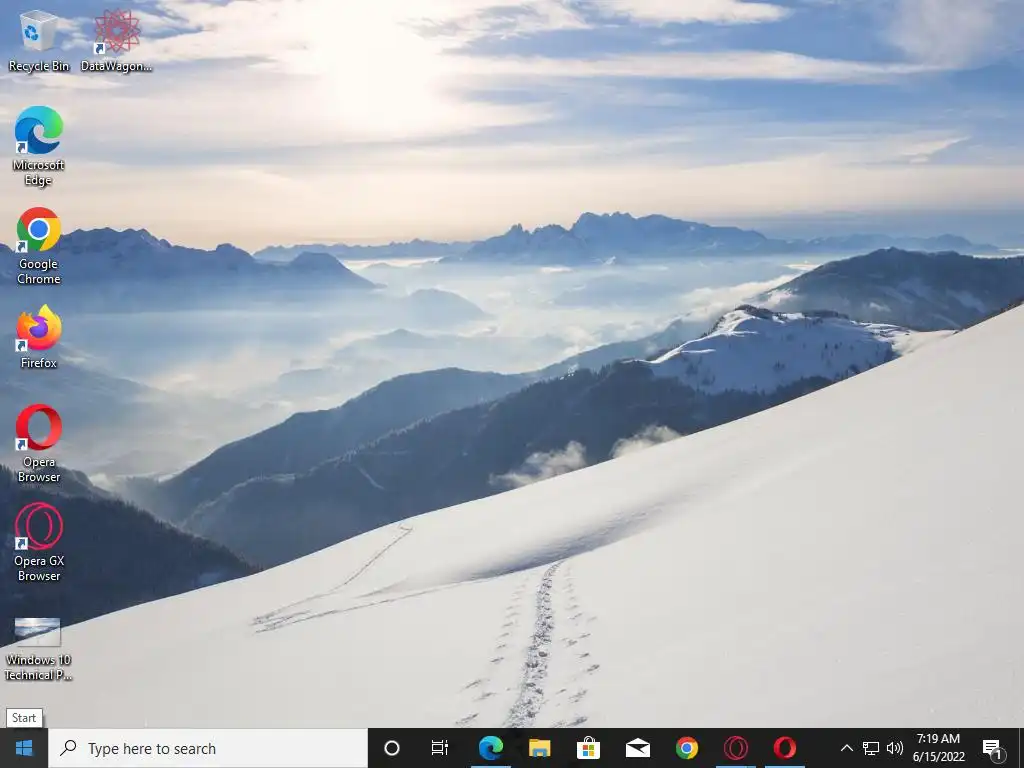1024x768 pixels.
Task: Launch Google Chrome from the taskbar
Action: tap(686, 748)
